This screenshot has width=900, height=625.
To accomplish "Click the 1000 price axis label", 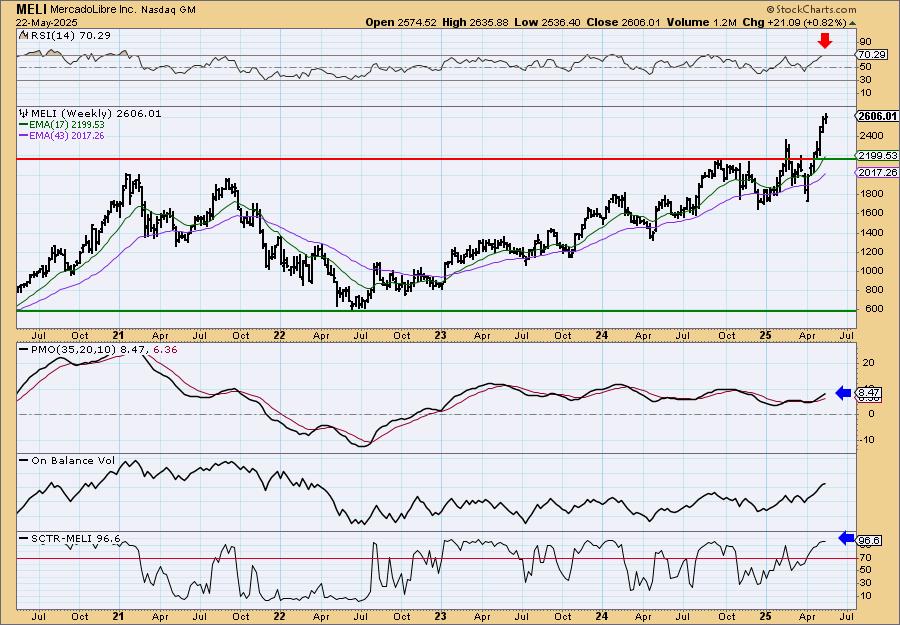I will 871,270.
